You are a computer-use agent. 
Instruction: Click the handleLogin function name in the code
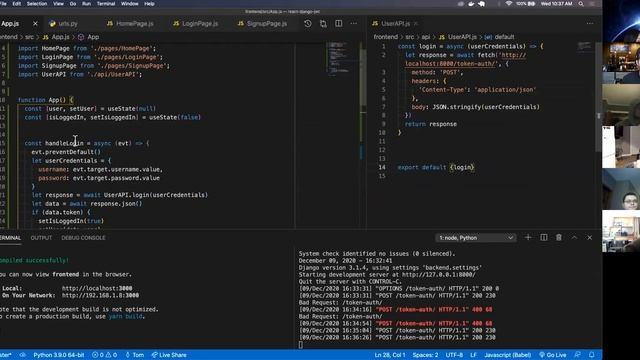tap(64, 143)
